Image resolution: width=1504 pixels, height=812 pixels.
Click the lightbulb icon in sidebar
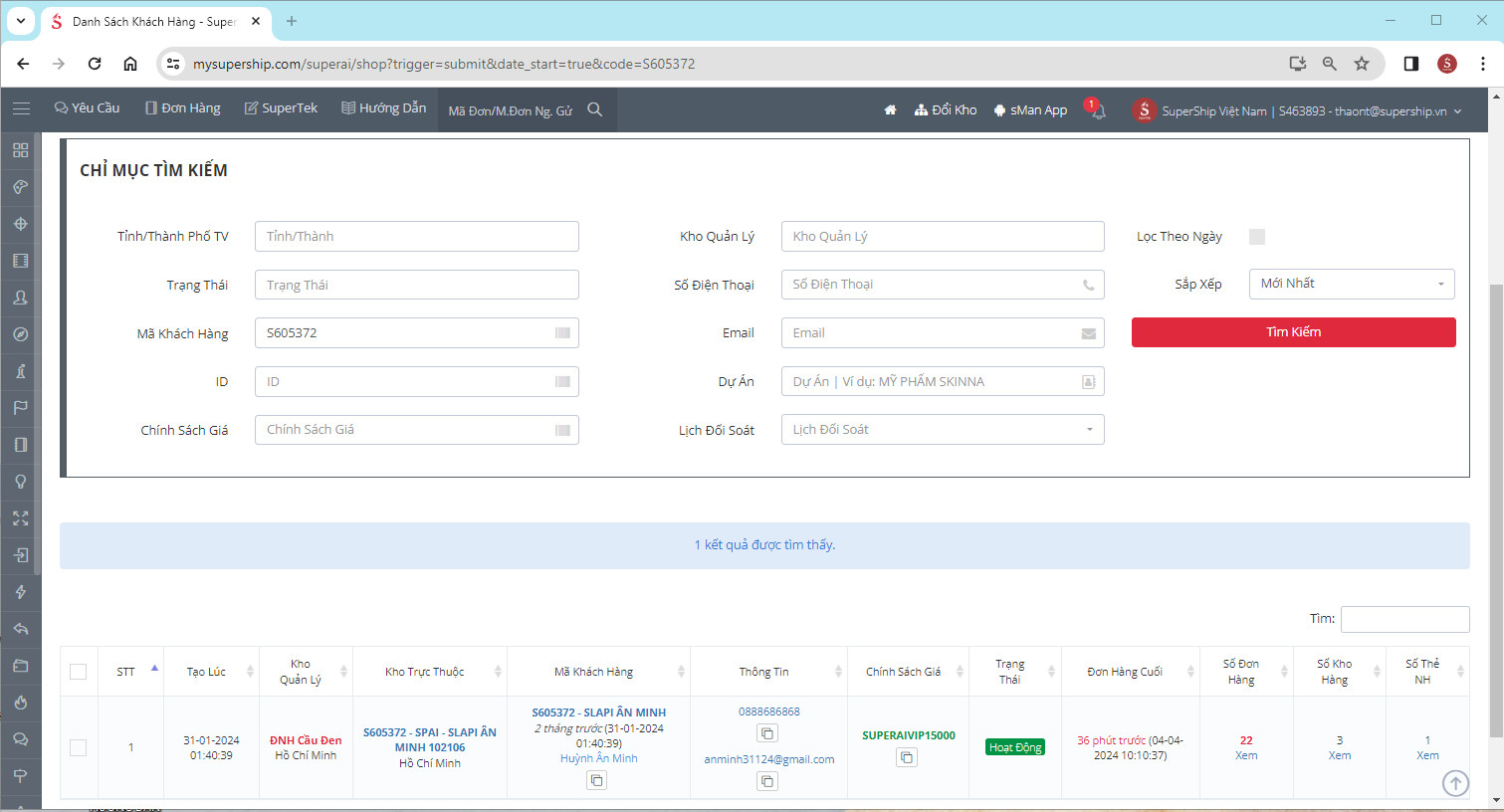point(20,482)
